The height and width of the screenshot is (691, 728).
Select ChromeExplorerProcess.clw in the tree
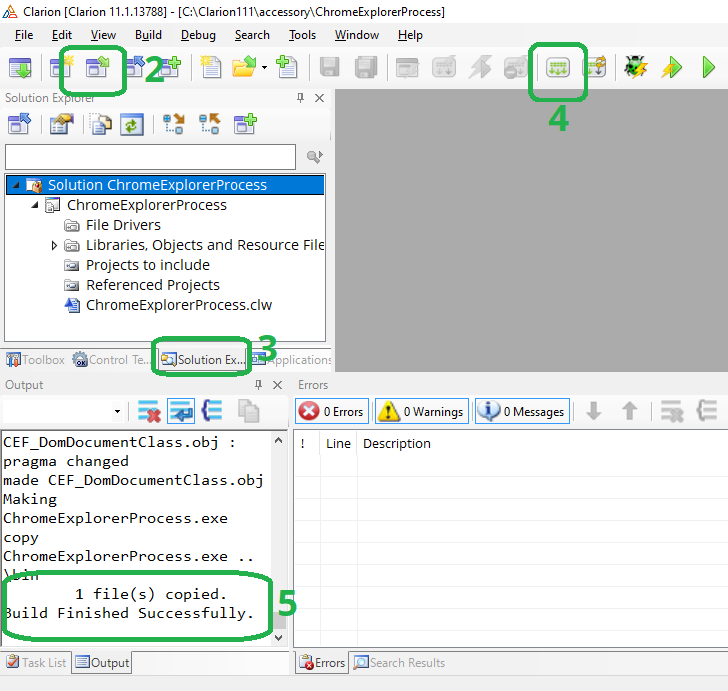coord(178,305)
